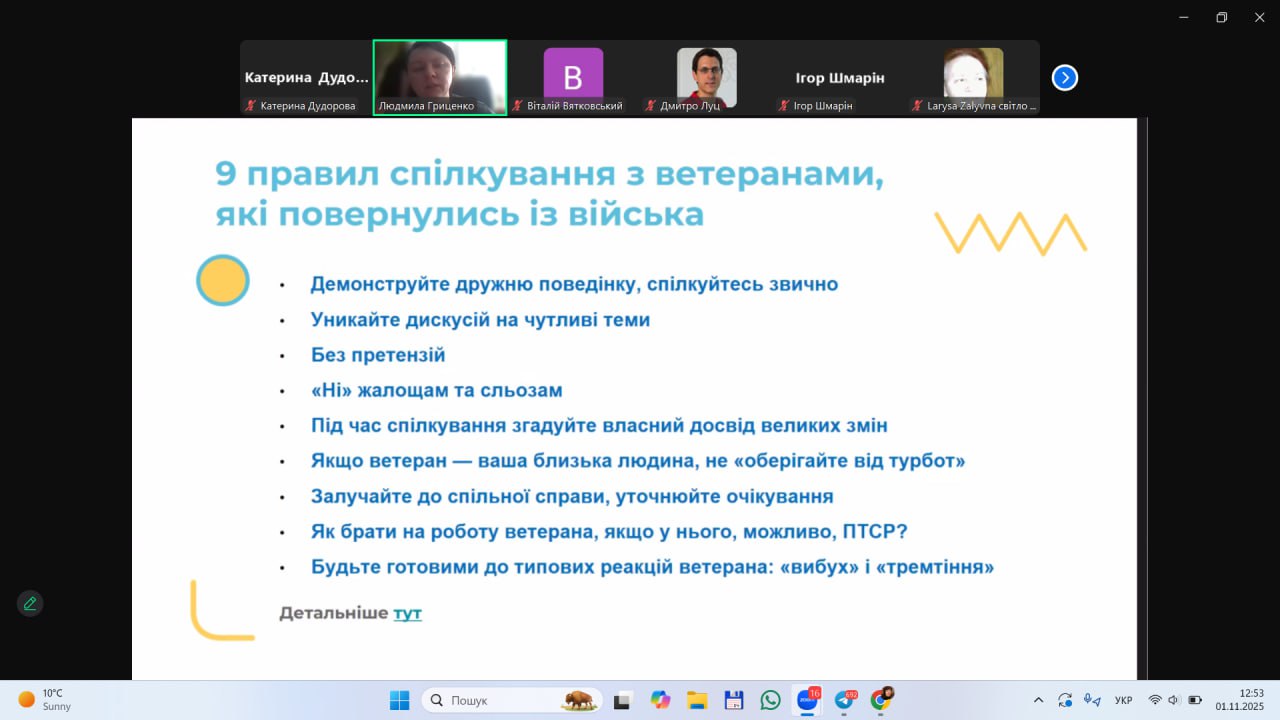Screen dimensions: 1280x720
Task: Expand hidden system tray icons chevron
Action: (x=1038, y=700)
